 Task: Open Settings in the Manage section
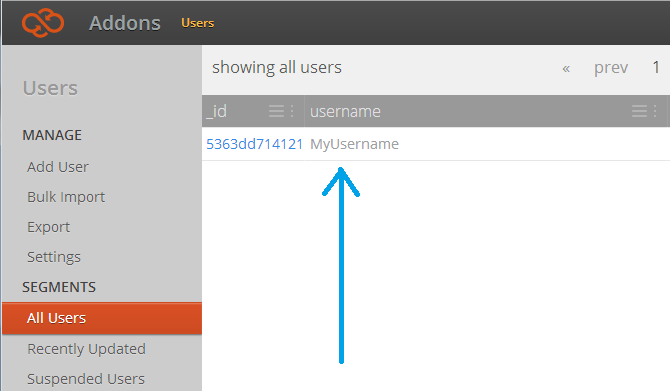point(54,257)
